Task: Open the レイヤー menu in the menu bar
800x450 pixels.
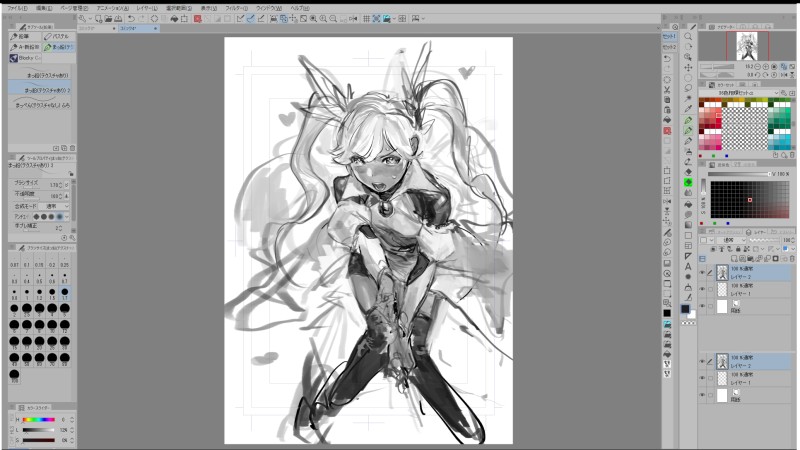Action: [x=147, y=8]
